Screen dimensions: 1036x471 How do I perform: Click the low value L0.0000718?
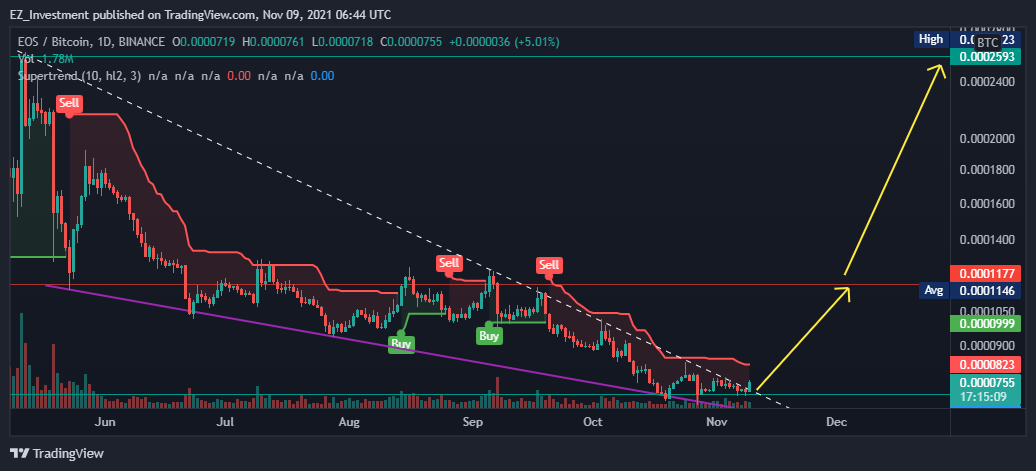pos(342,42)
